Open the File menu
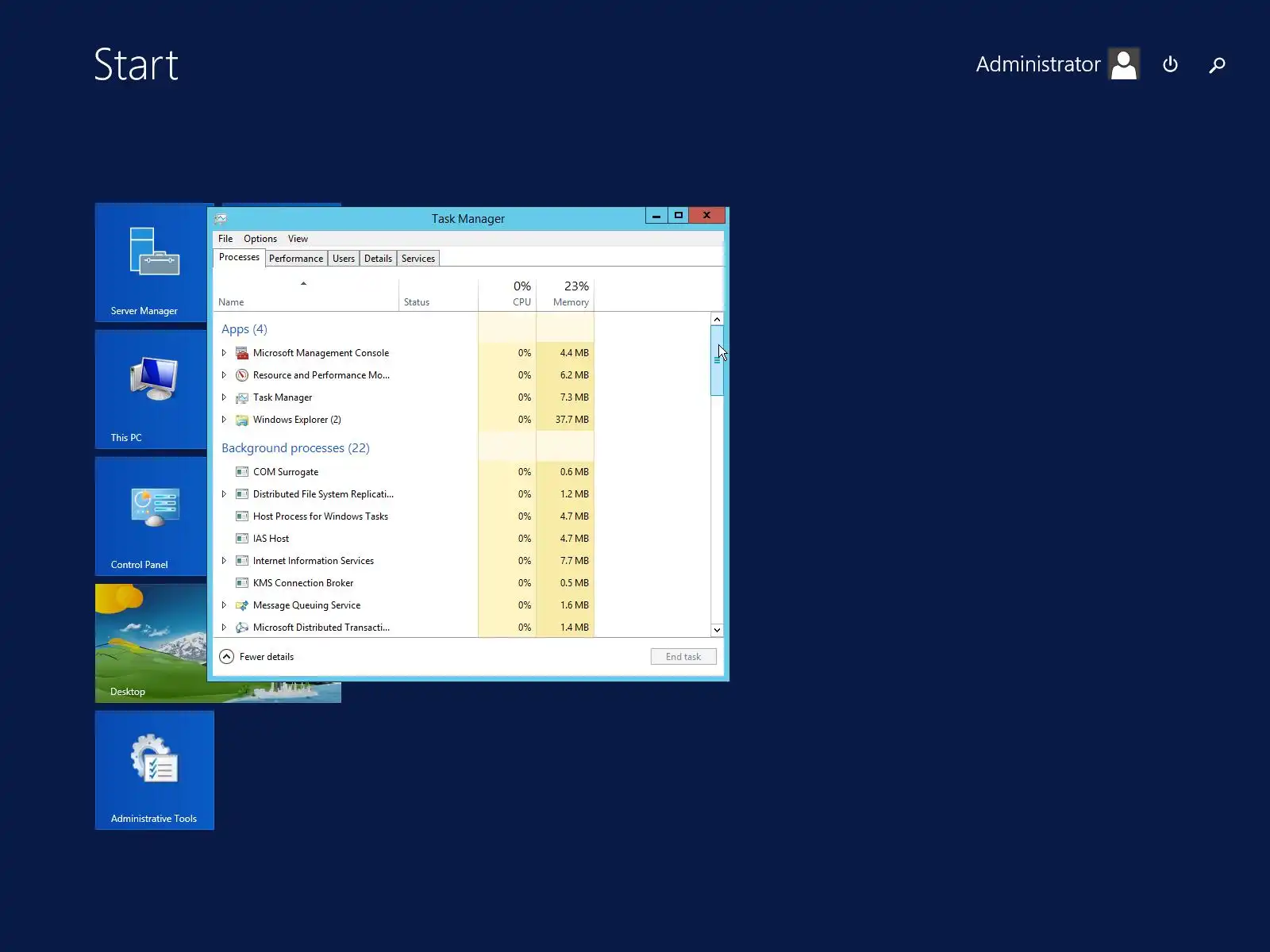The height and width of the screenshot is (952, 1270). coord(225,239)
